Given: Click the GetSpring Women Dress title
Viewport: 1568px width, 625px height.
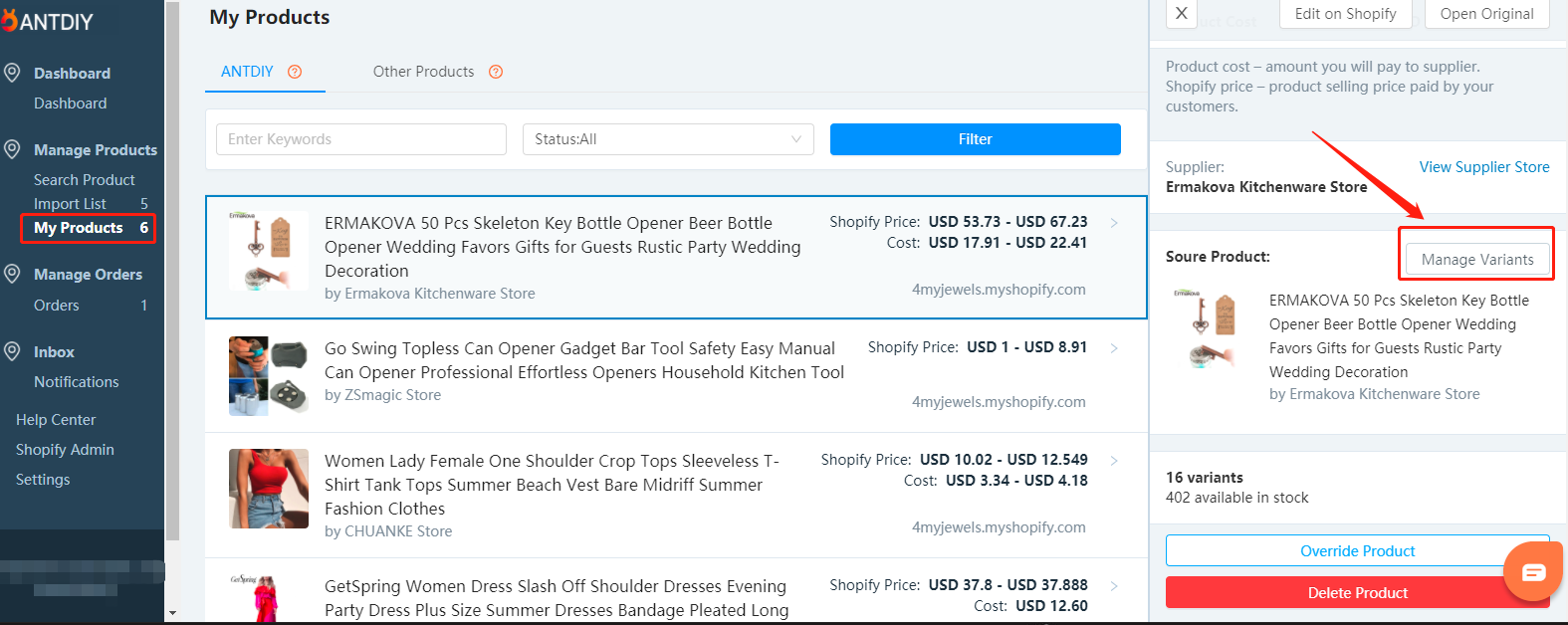Looking at the screenshot, I should (558, 598).
